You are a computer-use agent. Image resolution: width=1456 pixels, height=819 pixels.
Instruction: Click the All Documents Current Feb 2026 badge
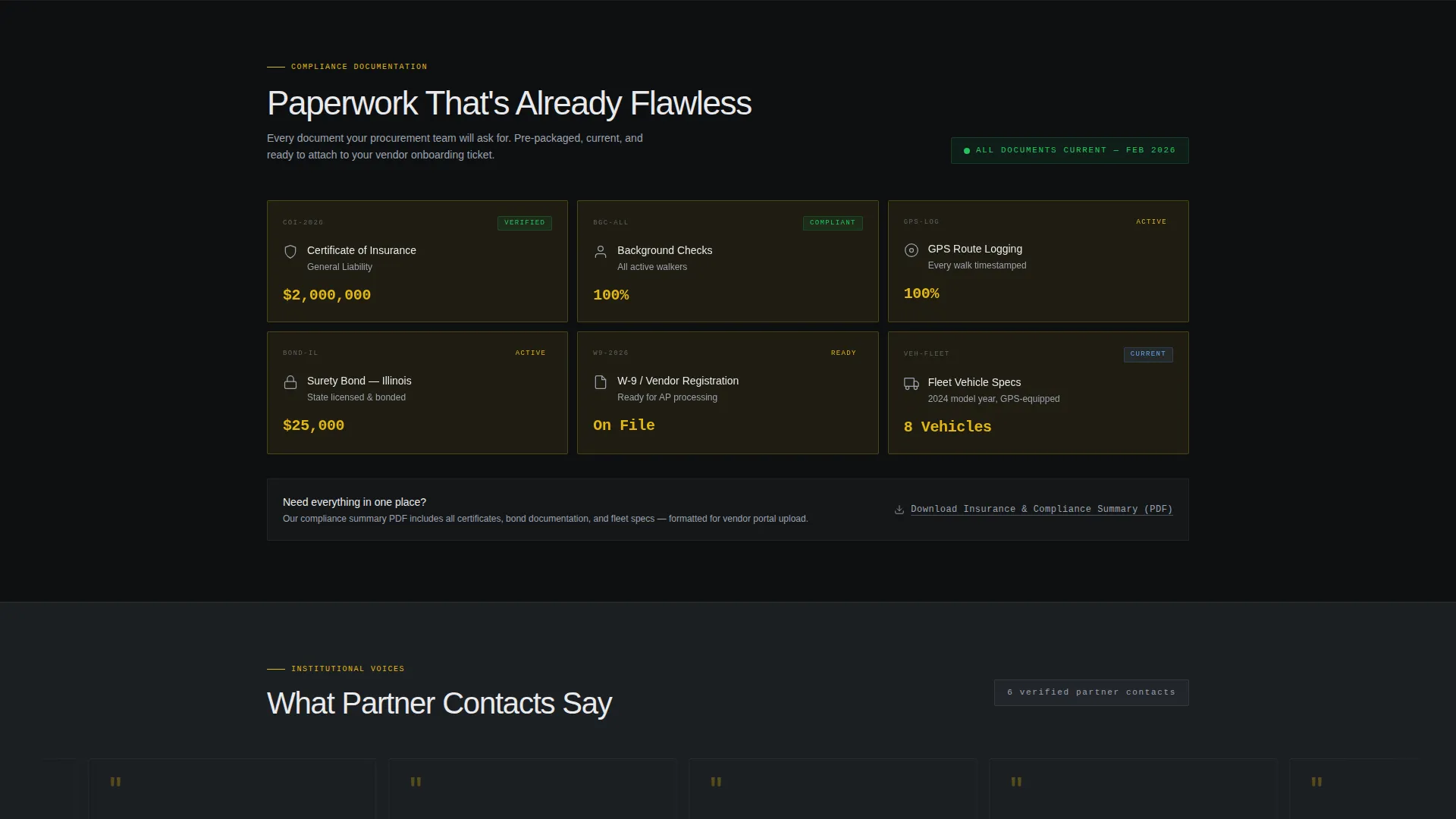pos(1070,150)
